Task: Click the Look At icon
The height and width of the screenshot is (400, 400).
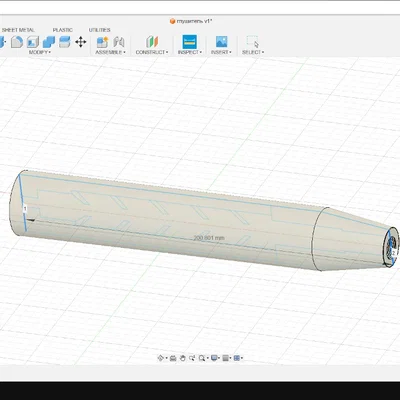Action: [x=173, y=358]
